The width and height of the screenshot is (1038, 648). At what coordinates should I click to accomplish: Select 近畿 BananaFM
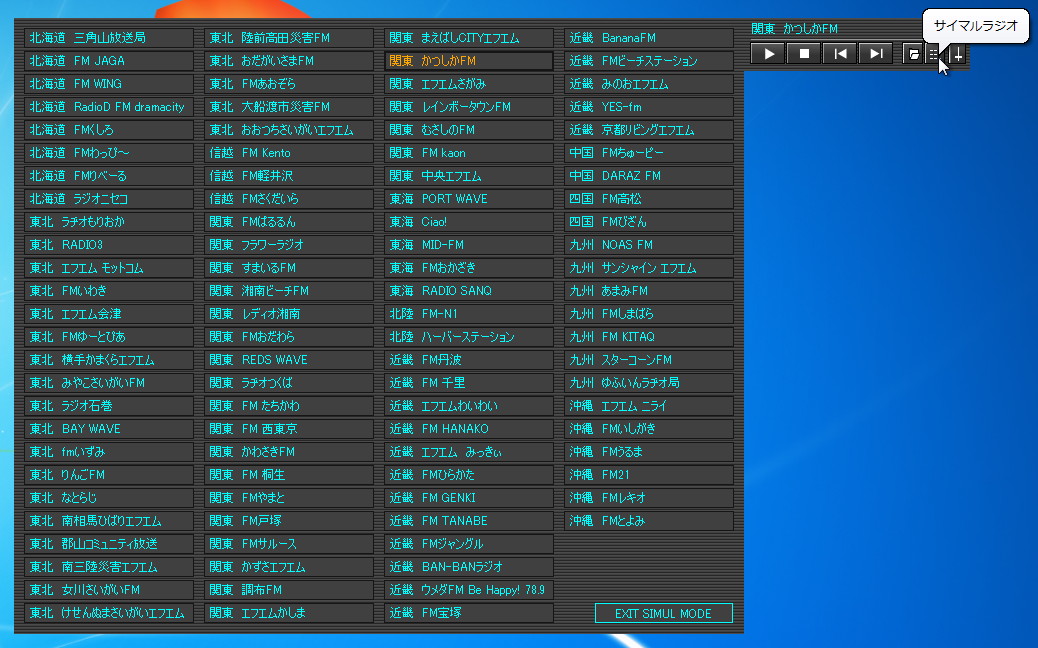click(649, 38)
